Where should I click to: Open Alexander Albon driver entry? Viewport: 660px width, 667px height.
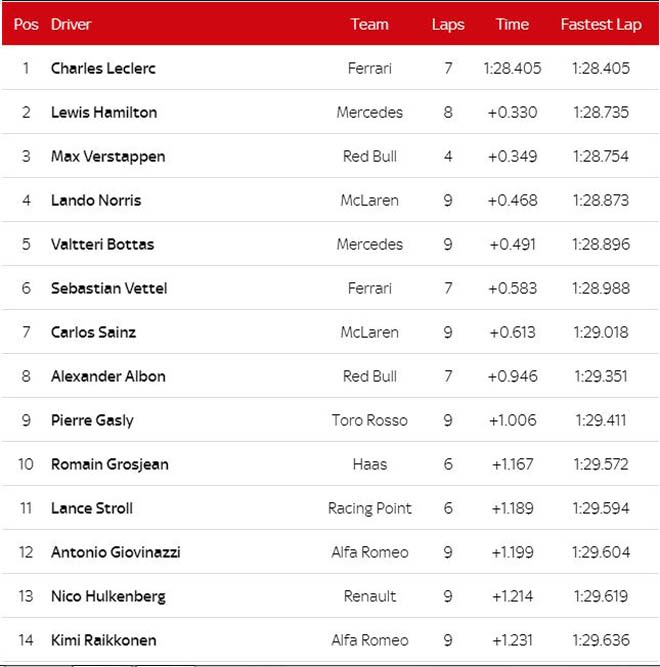tap(108, 377)
